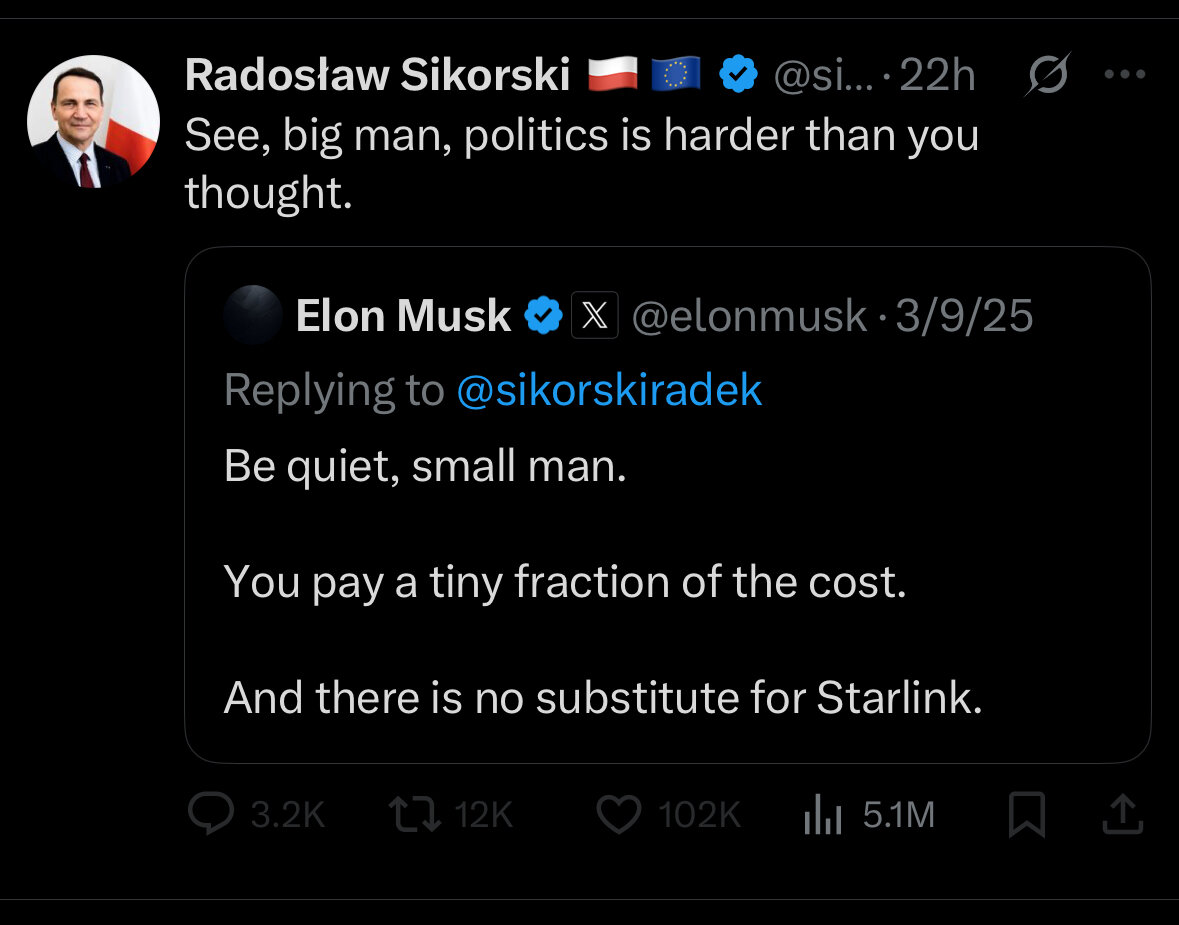Click Elon Musk's blue verified checkmark
This screenshot has height=925, width=1179.
tap(543, 317)
